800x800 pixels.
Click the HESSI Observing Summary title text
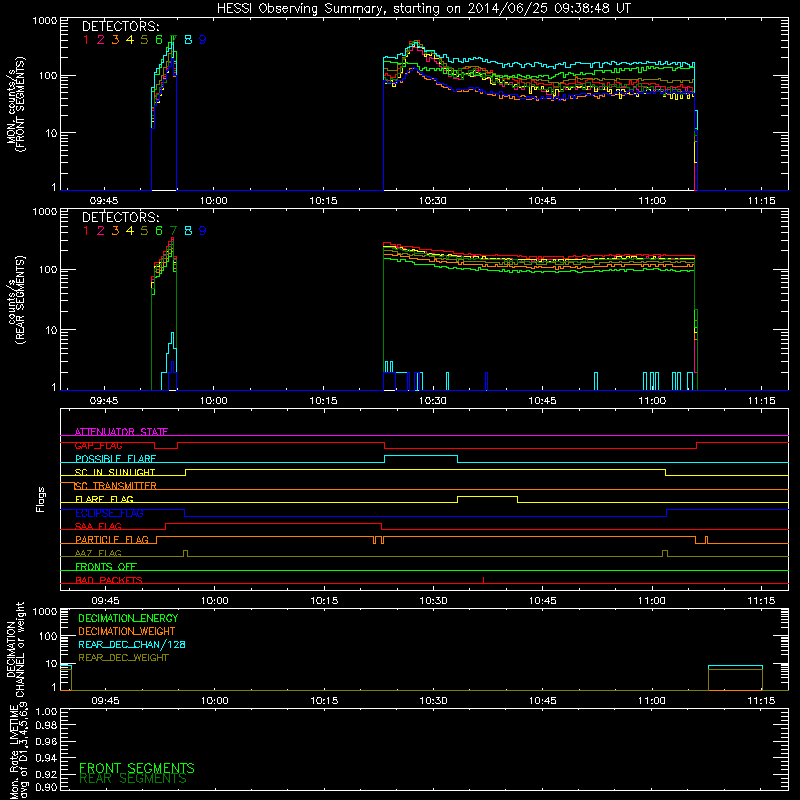click(423, 9)
